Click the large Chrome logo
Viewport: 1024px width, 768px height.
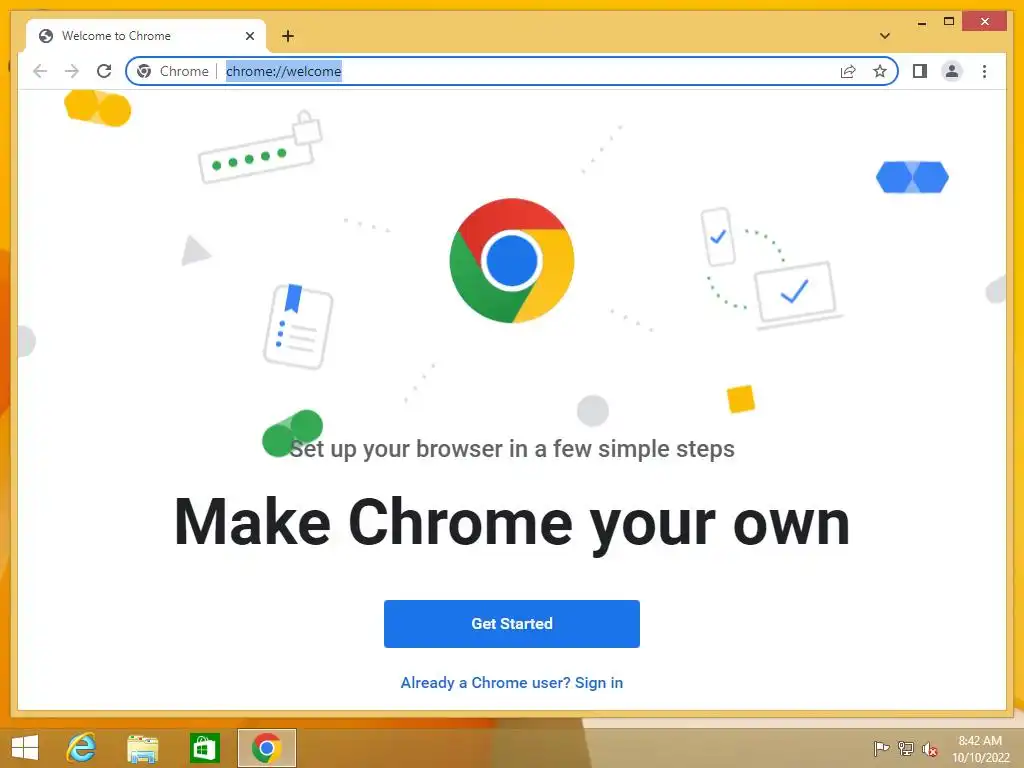click(x=512, y=260)
